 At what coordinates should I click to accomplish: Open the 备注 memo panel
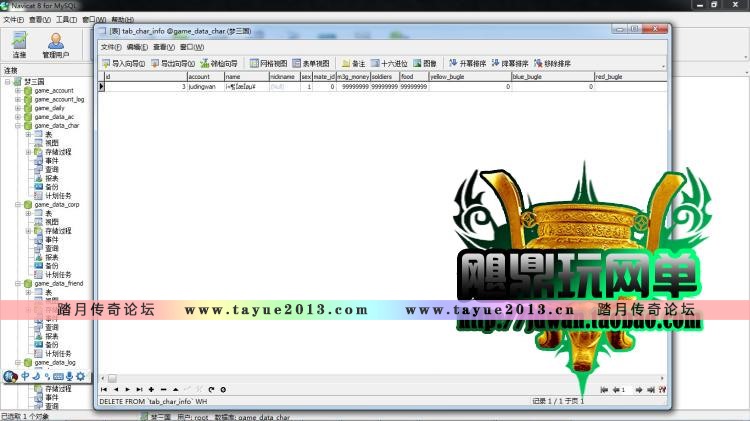(353, 63)
